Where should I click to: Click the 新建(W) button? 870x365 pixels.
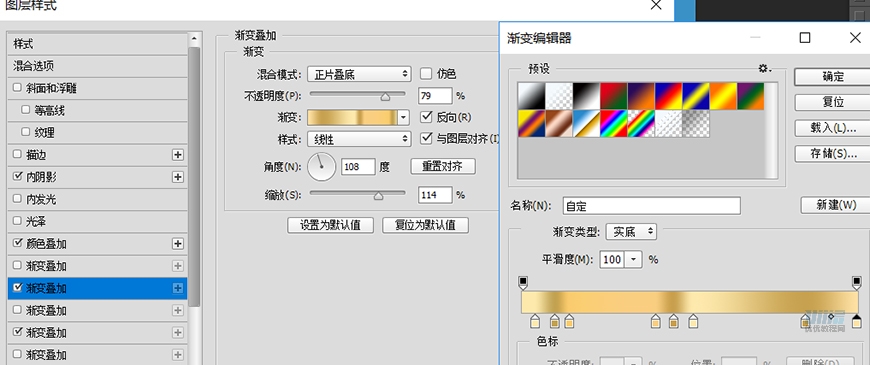click(x=836, y=205)
